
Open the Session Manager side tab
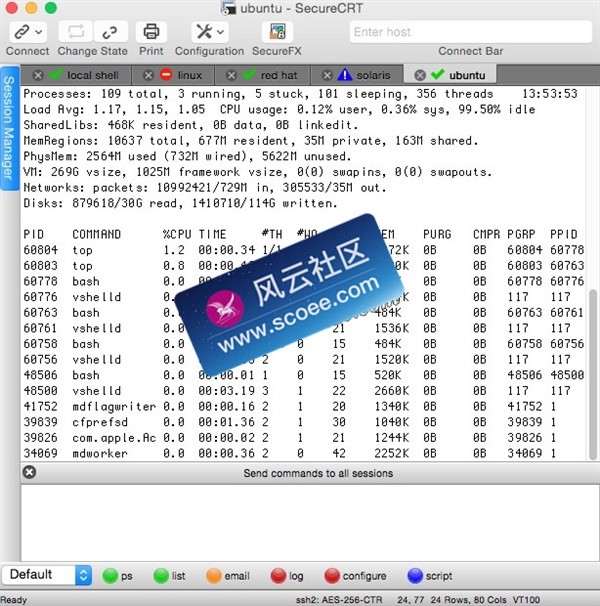point(9,128)
